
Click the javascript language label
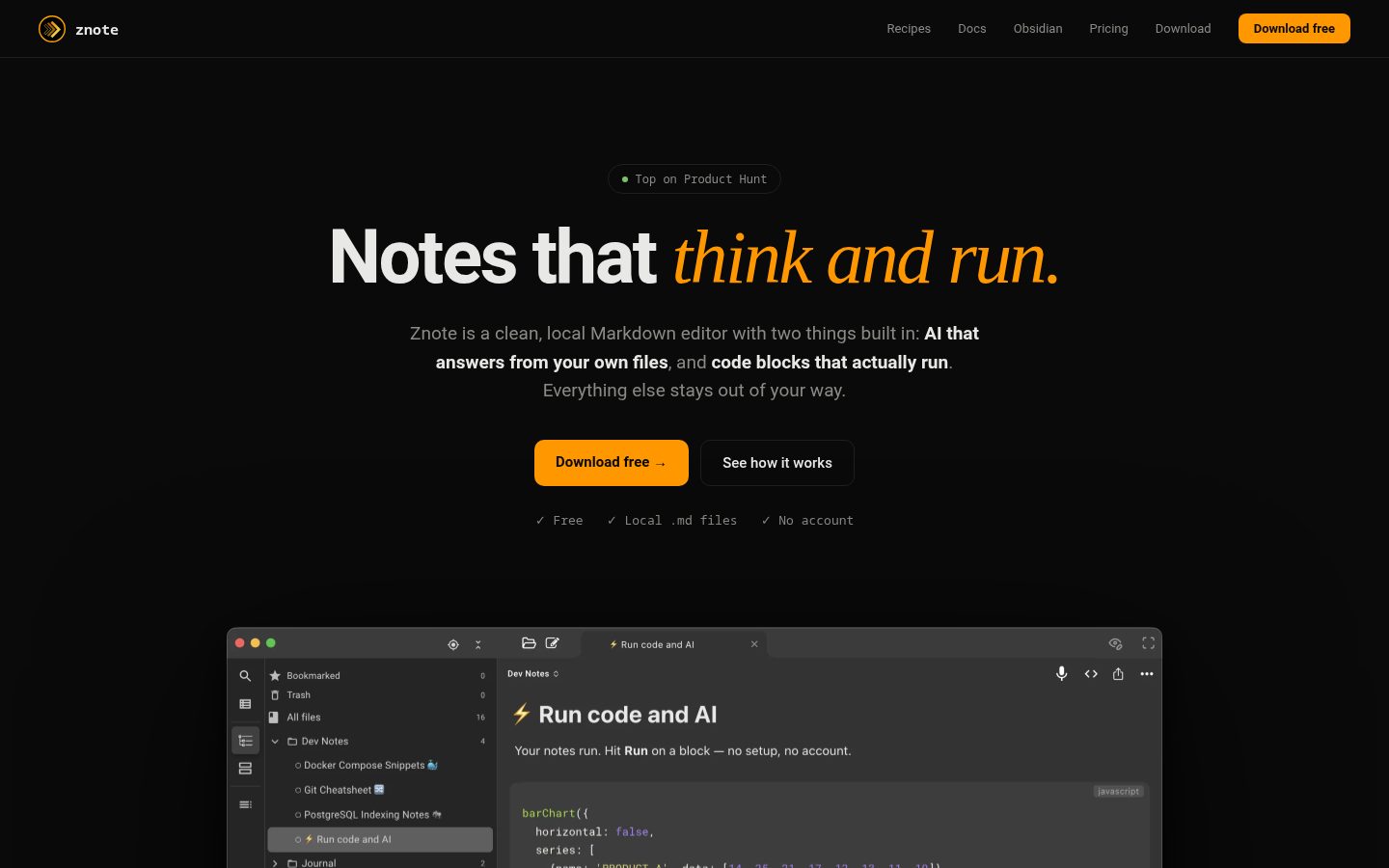click(x=1118, y=792)
